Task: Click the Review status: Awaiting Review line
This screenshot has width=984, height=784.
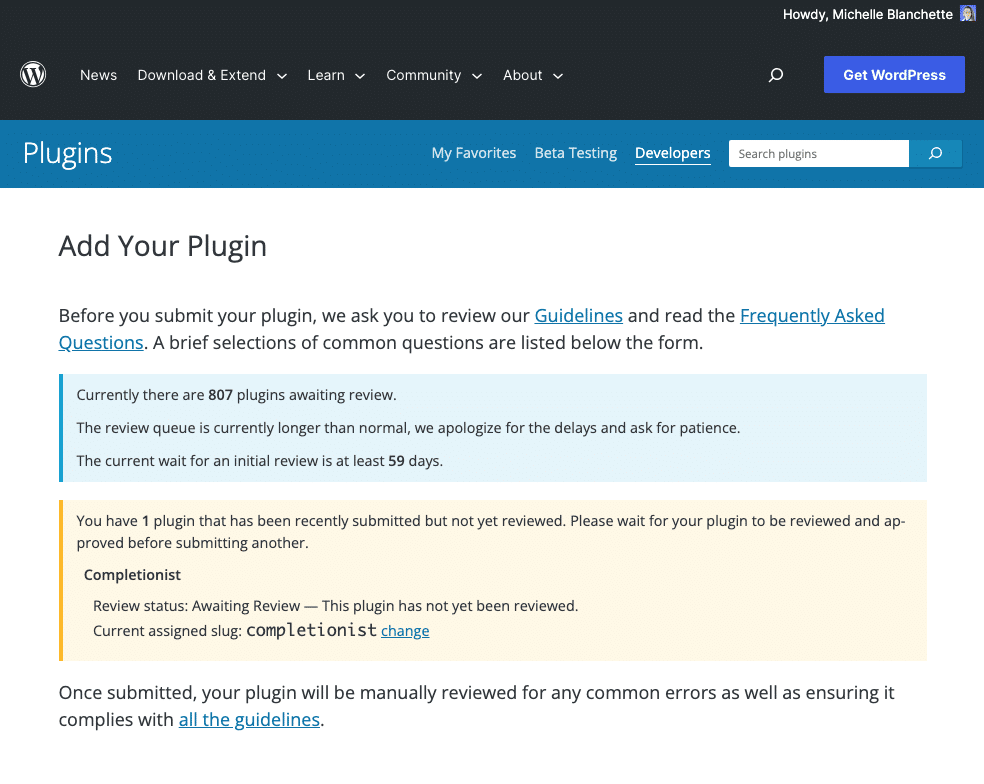Action: click(x=336, y=606)
